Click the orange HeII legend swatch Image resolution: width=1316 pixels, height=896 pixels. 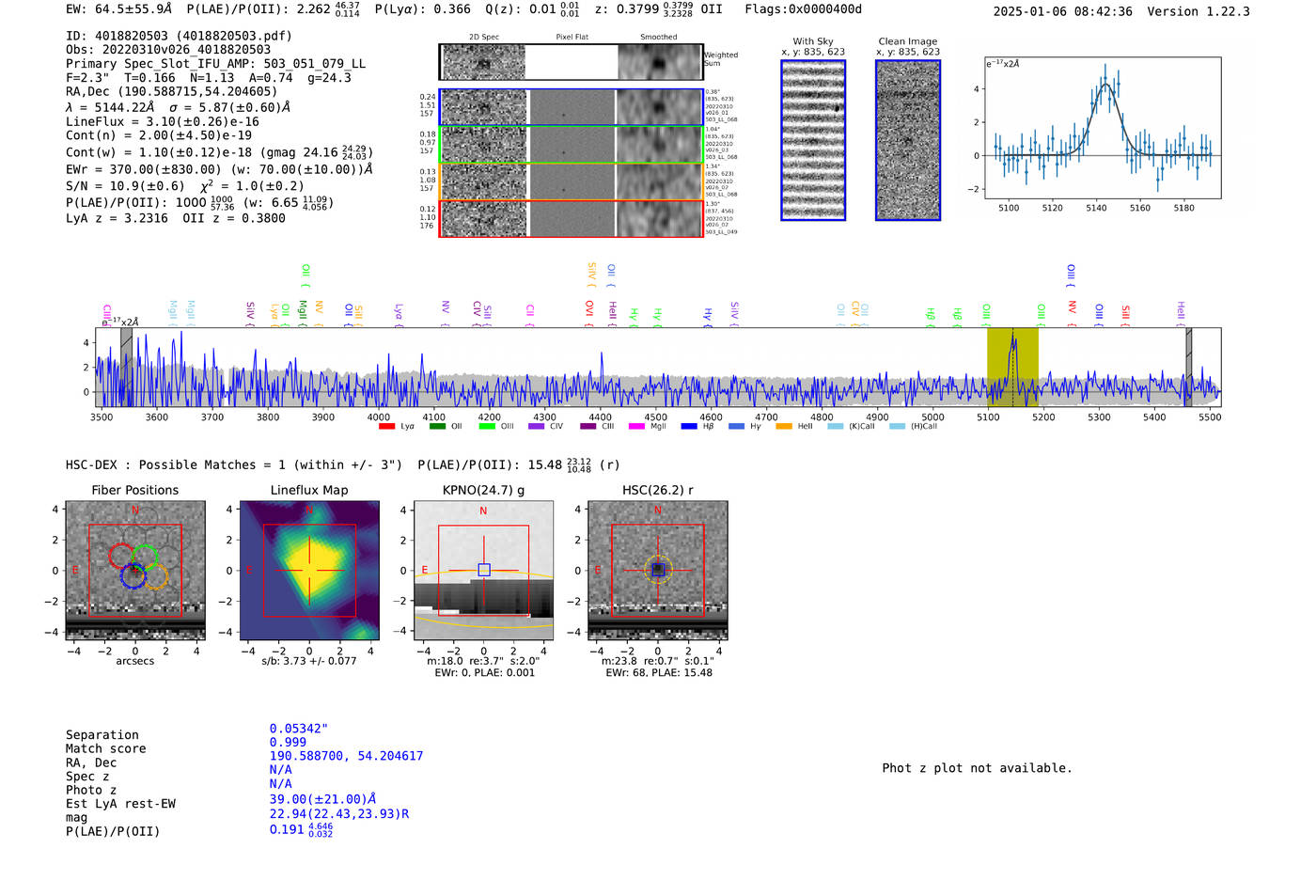784,427
